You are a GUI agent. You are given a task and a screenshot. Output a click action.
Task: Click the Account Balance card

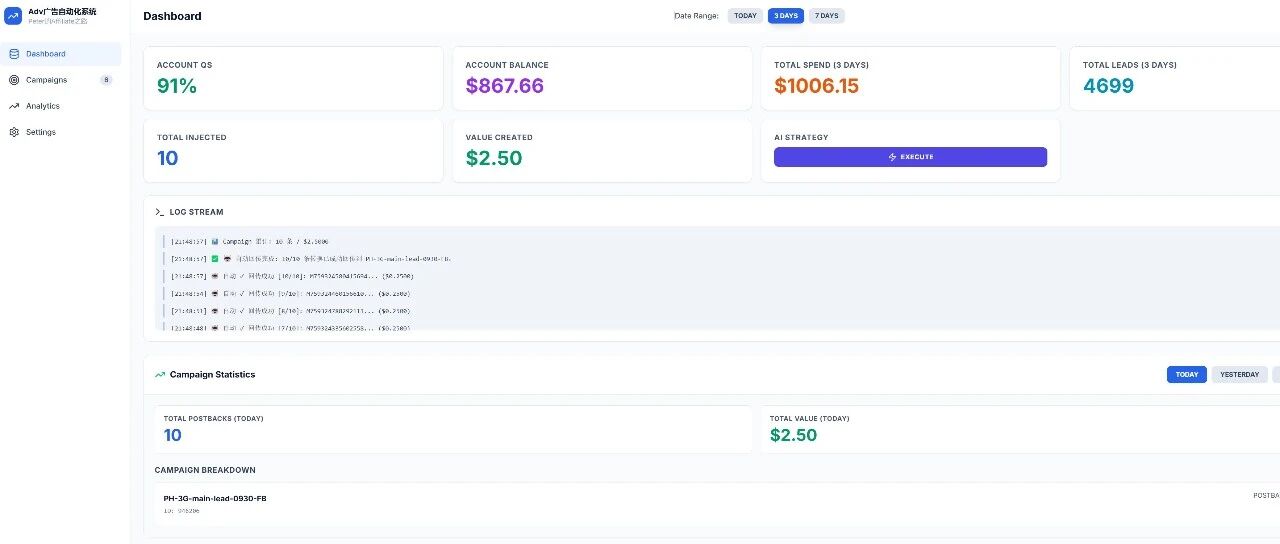[x=602, y=78]
